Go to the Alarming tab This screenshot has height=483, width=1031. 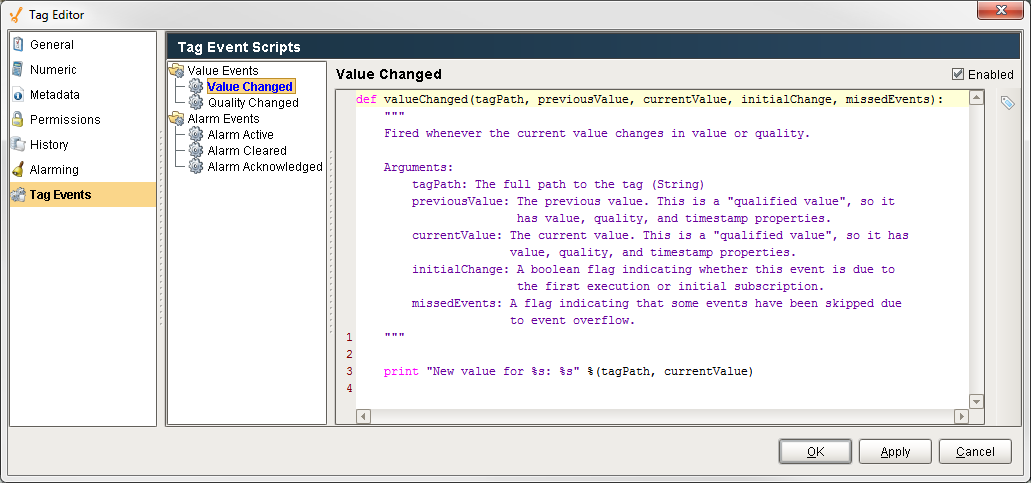[x=83, y=170]
